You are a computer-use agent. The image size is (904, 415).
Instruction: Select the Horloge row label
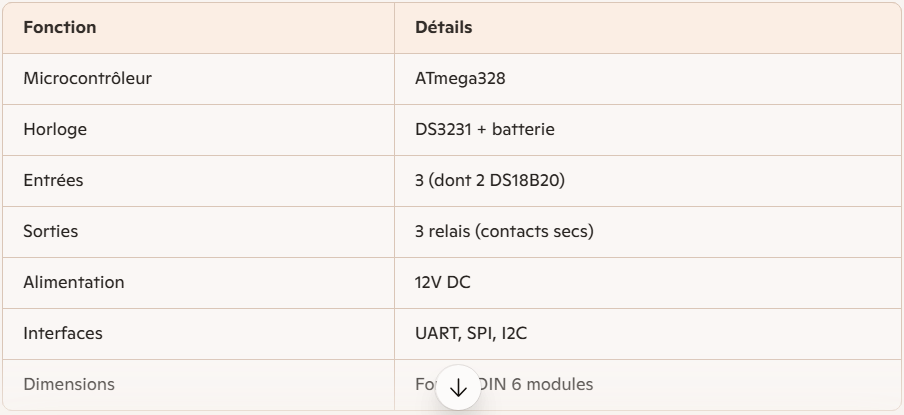pyautogui.click(x=54, y=130)
